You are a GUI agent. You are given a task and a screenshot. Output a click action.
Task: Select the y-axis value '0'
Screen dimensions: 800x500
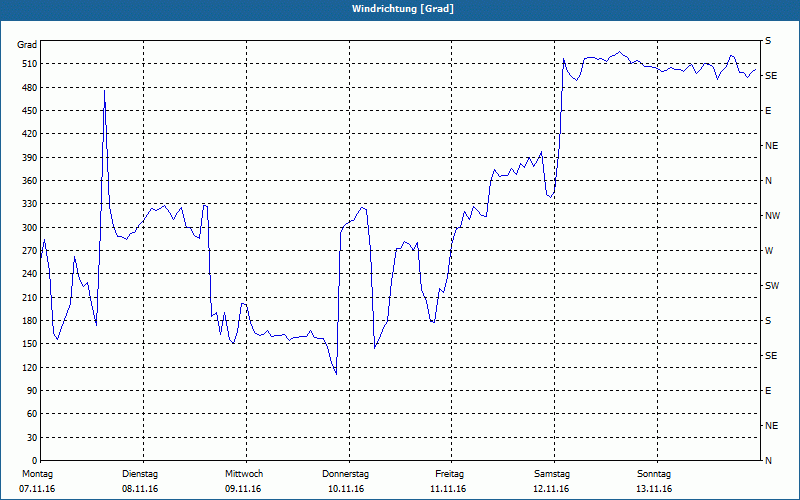click(x=34, y=460)
